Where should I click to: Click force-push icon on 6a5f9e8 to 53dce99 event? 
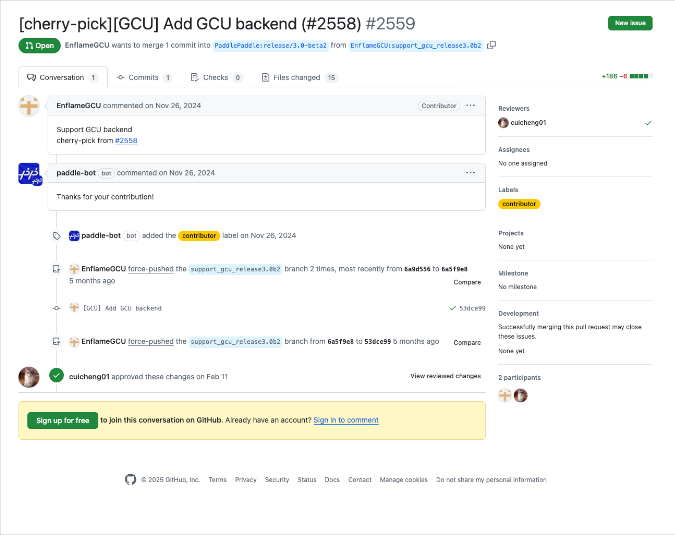pyautogui.click(x=56, y=342)
